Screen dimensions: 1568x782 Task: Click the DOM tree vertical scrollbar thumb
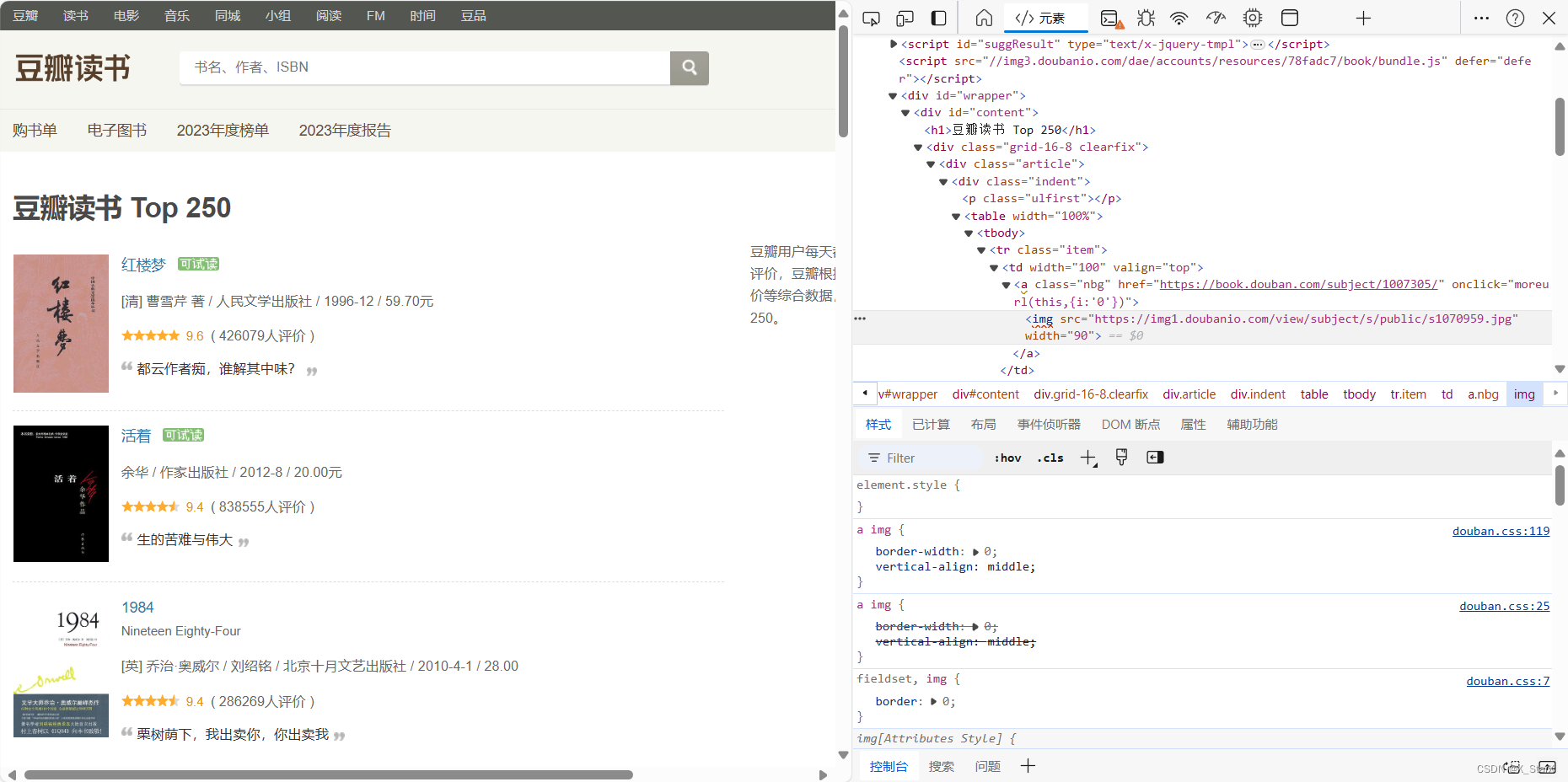[x=1560, y=126]
